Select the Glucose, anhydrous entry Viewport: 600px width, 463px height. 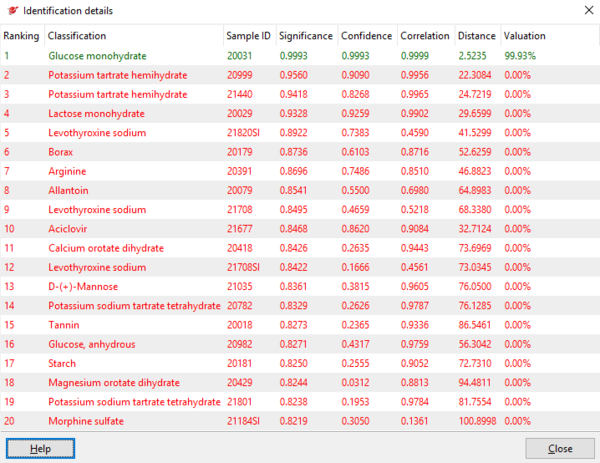click(300, 344)
